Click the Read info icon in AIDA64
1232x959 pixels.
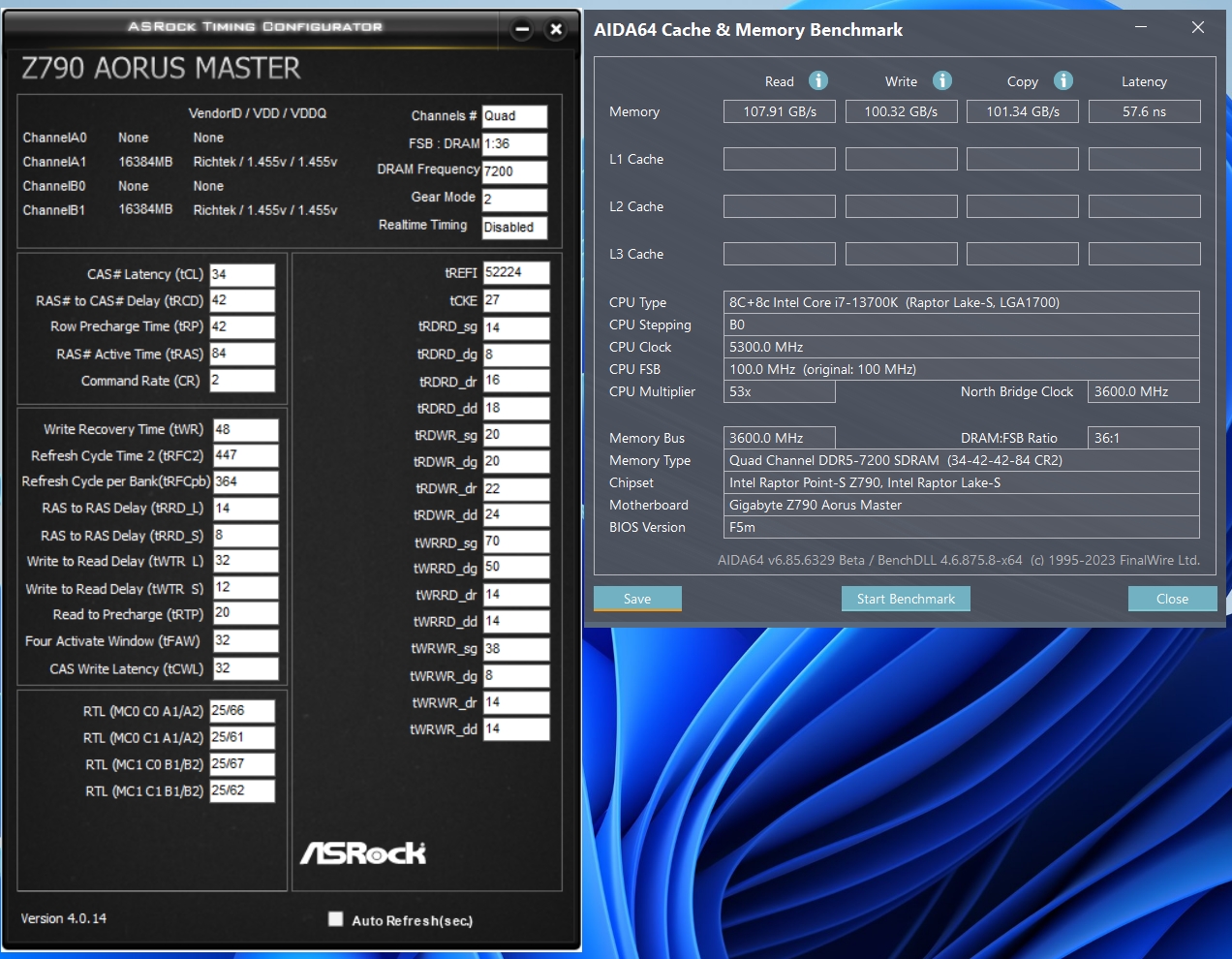point(818,80)
